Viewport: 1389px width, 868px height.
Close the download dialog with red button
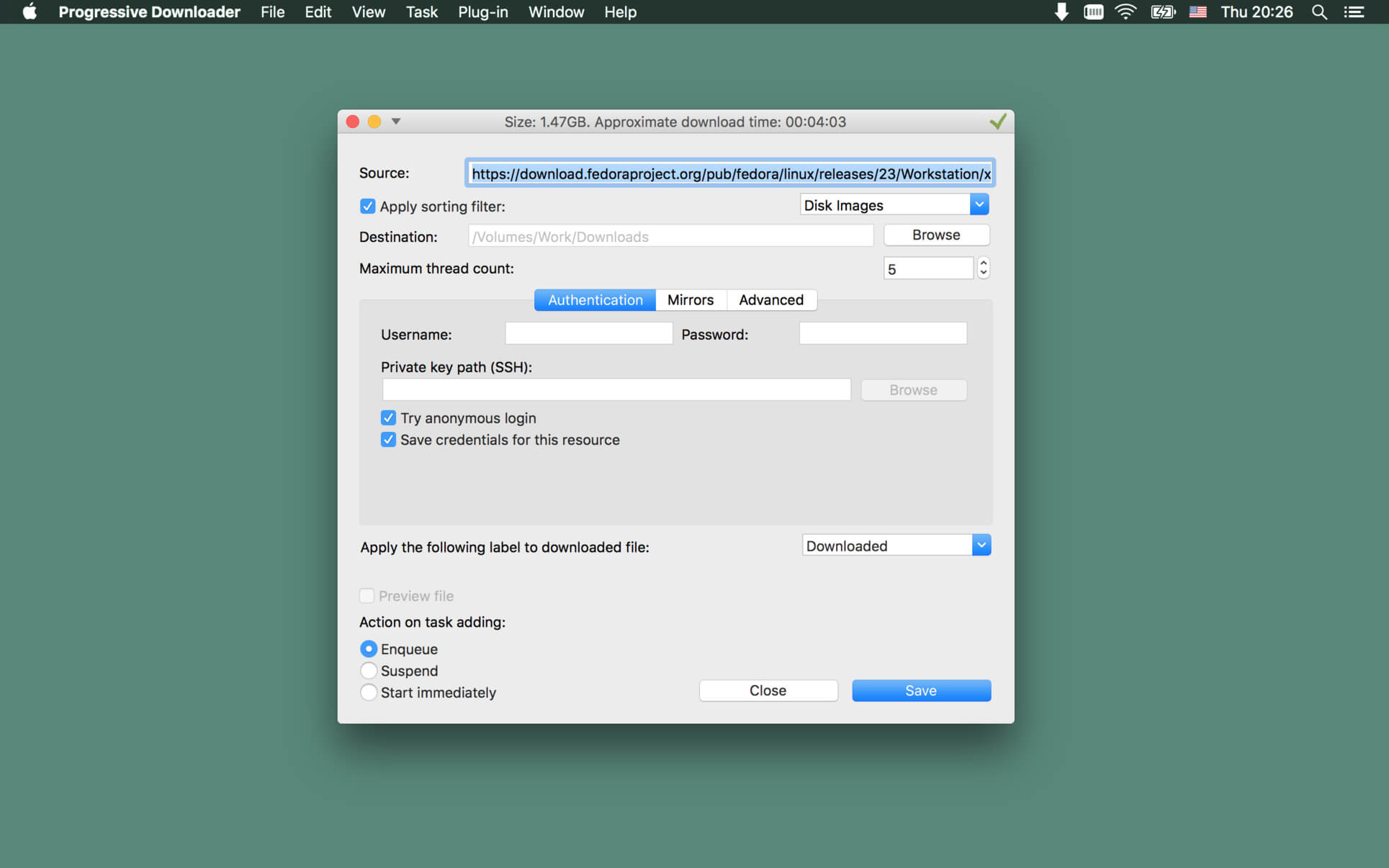(x=353, y=122)
